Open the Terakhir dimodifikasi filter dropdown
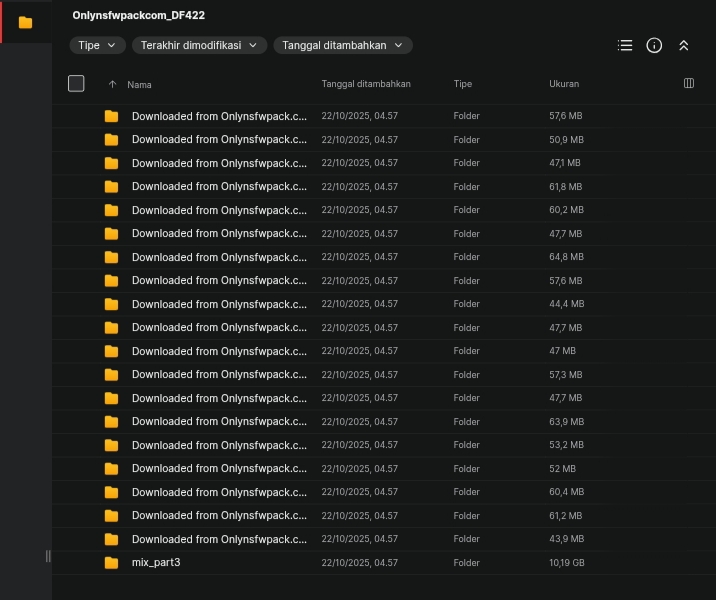This screenshot has height=600, width=716. click(199, 45)
